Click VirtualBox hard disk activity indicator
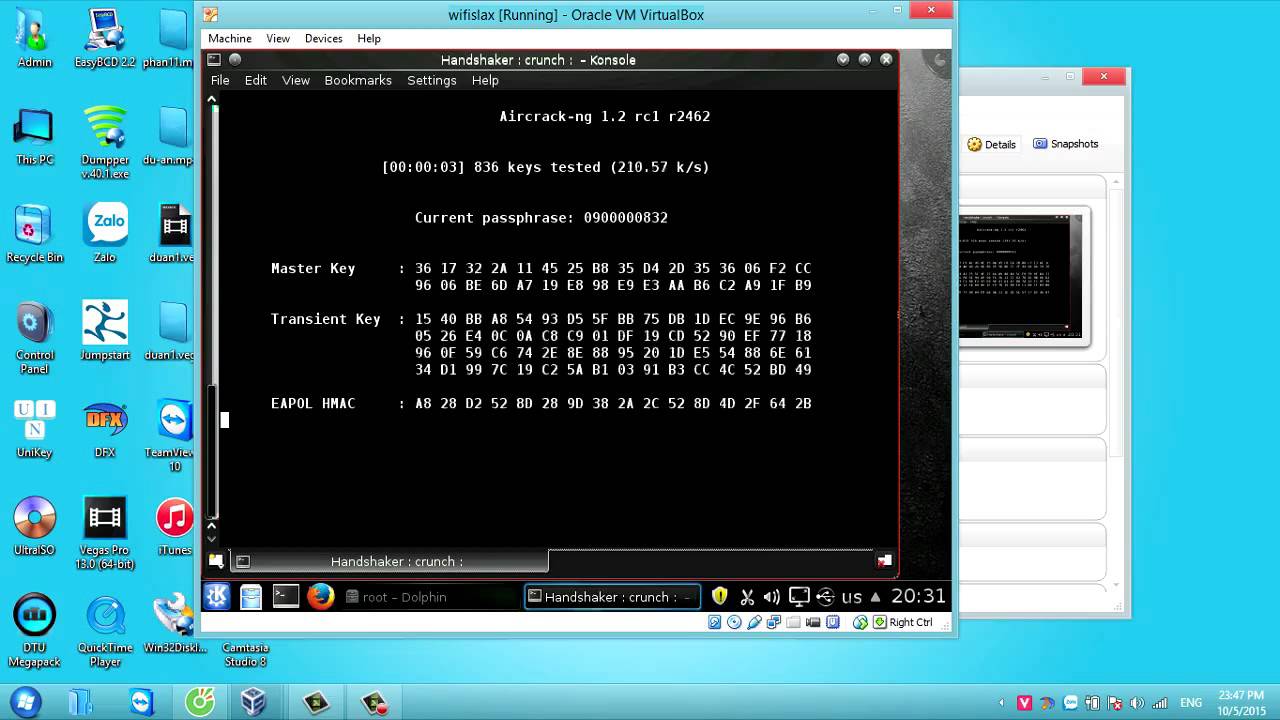Viewport: 1280px width, 720px height. (x=715, y=622)
